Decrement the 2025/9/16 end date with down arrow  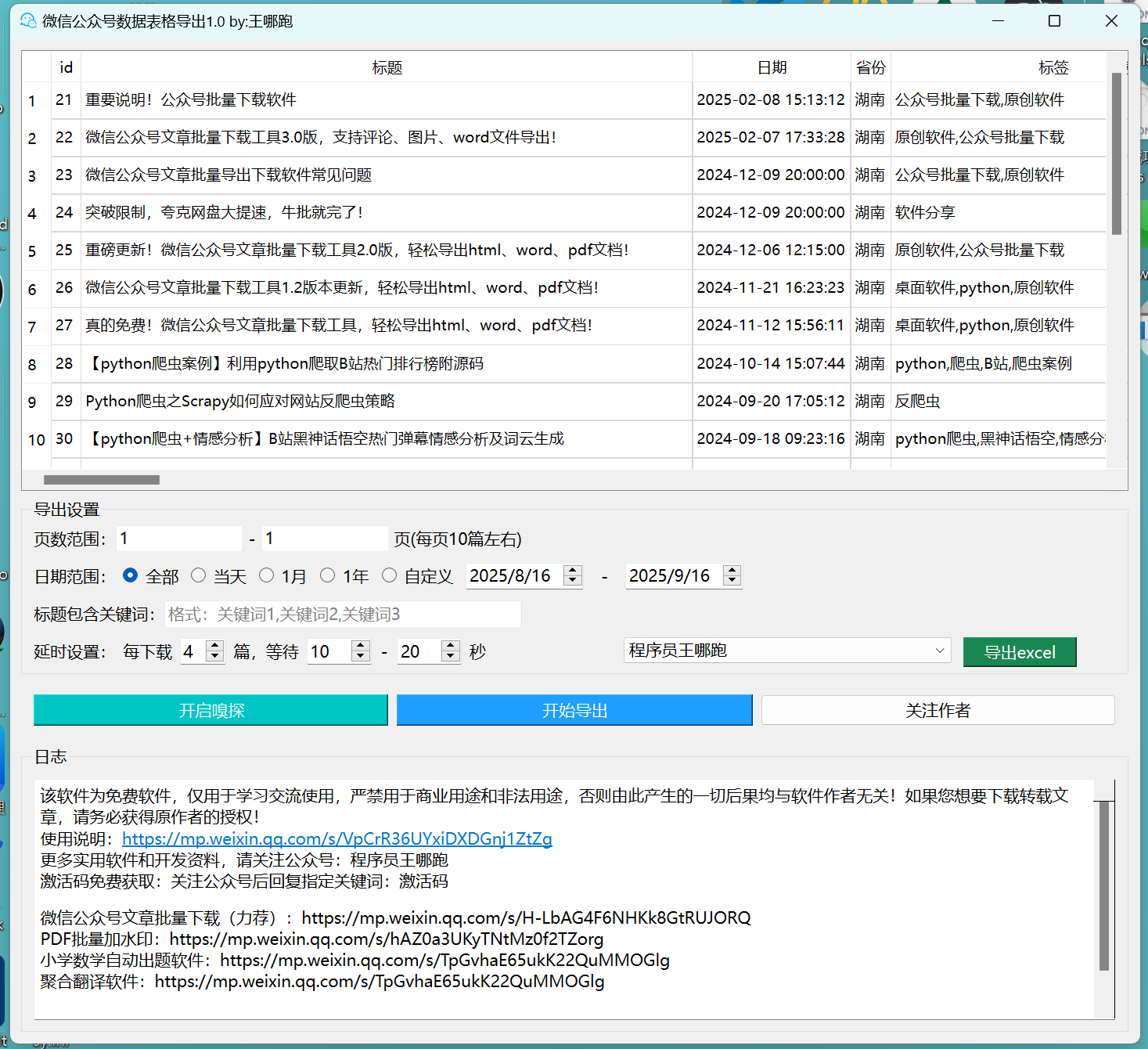point(732,582)
